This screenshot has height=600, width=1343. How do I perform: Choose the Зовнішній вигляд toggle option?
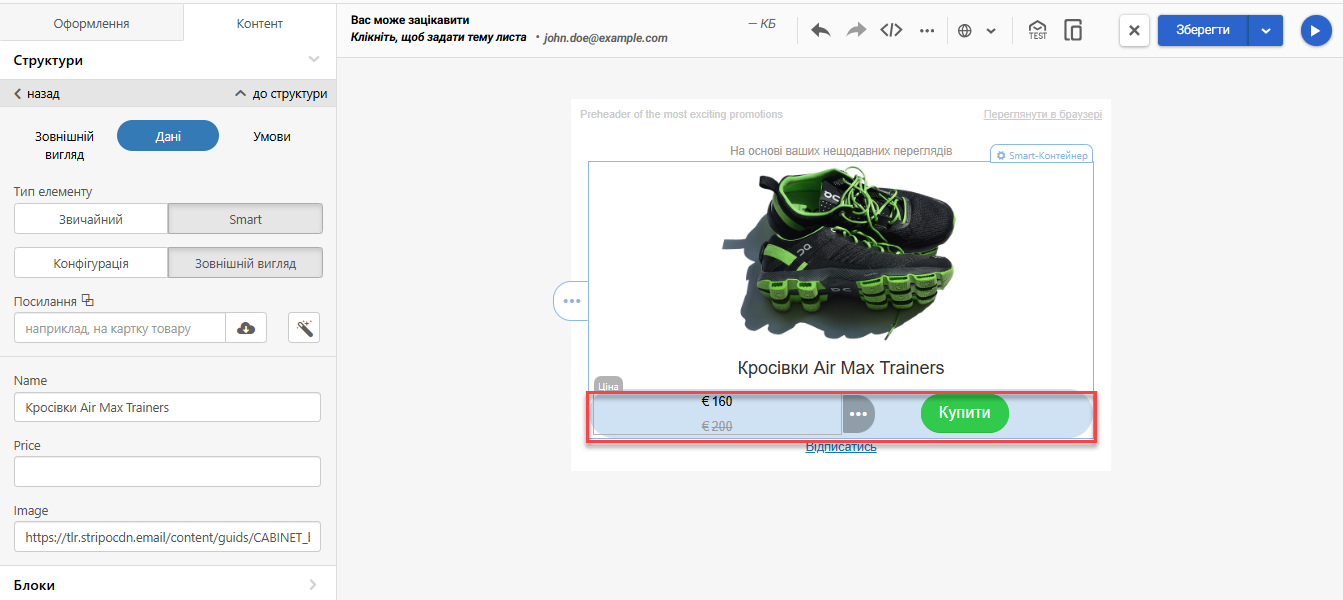click(245, 263)
